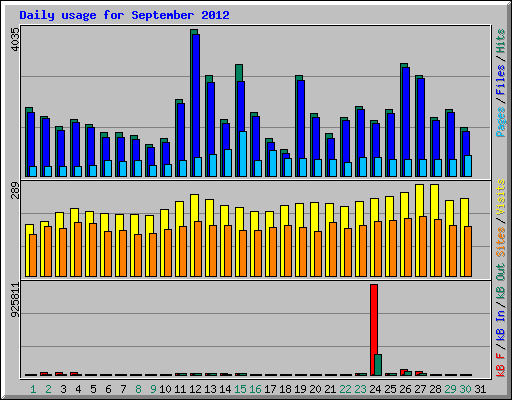
Task: Click day 24 on the x-axis
Action: coord(375,389)
